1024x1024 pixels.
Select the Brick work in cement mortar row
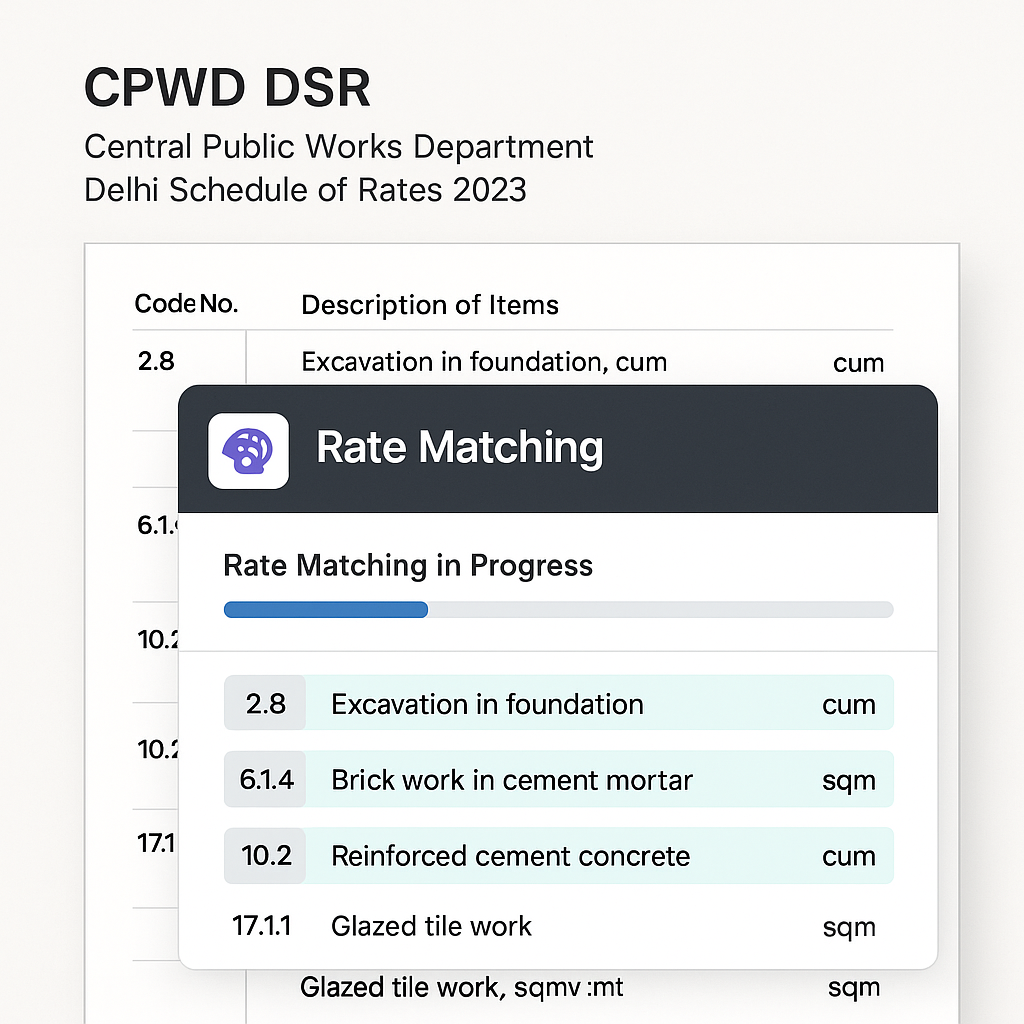pos(558,779)
